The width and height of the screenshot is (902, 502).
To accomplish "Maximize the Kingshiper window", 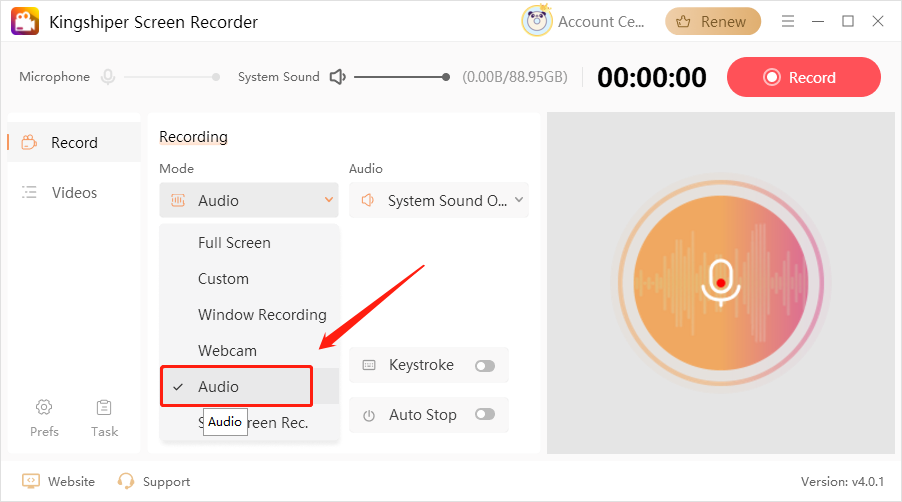I will [x=847, y=21].
